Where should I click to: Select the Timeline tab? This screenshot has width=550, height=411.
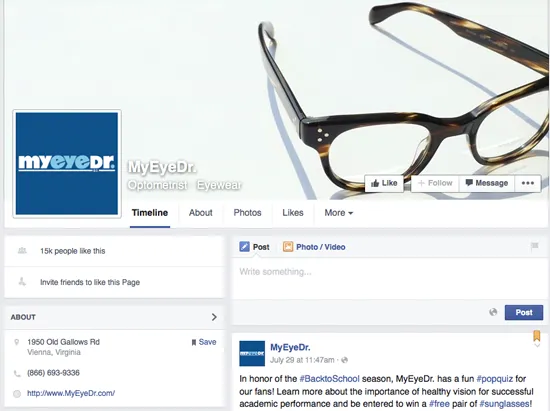point(150,213)
